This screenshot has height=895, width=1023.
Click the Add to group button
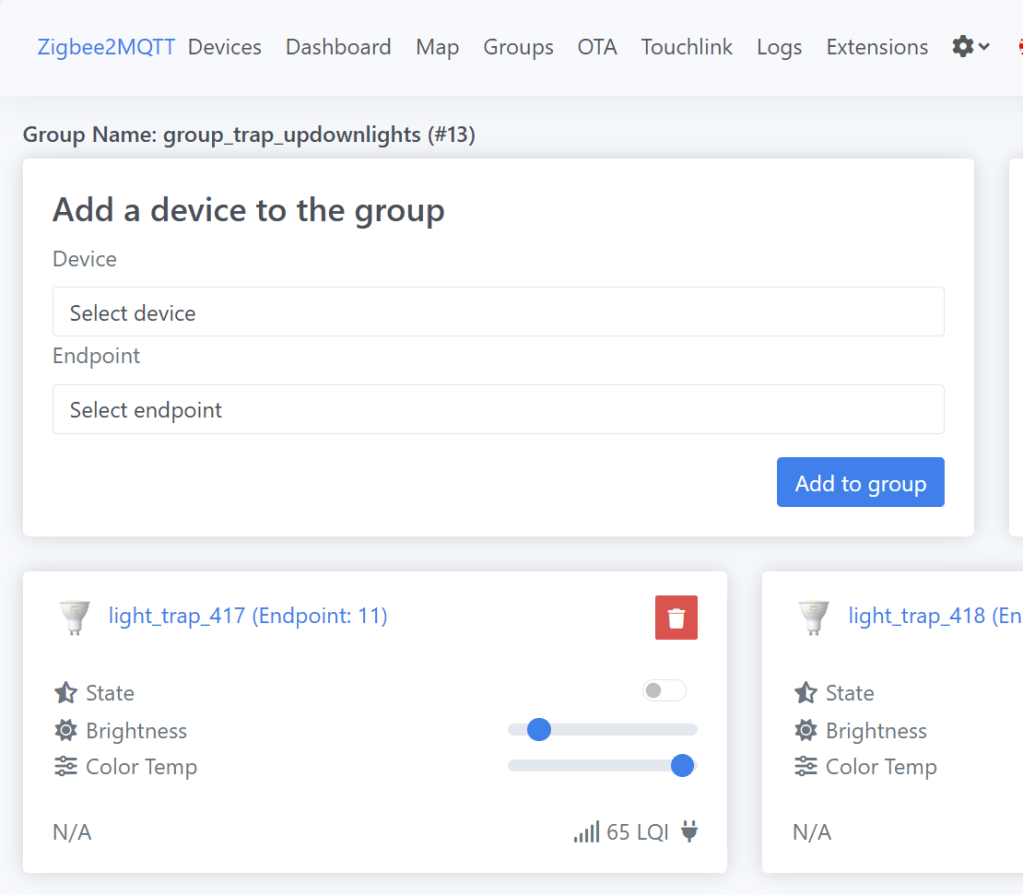tap(860, 483)
